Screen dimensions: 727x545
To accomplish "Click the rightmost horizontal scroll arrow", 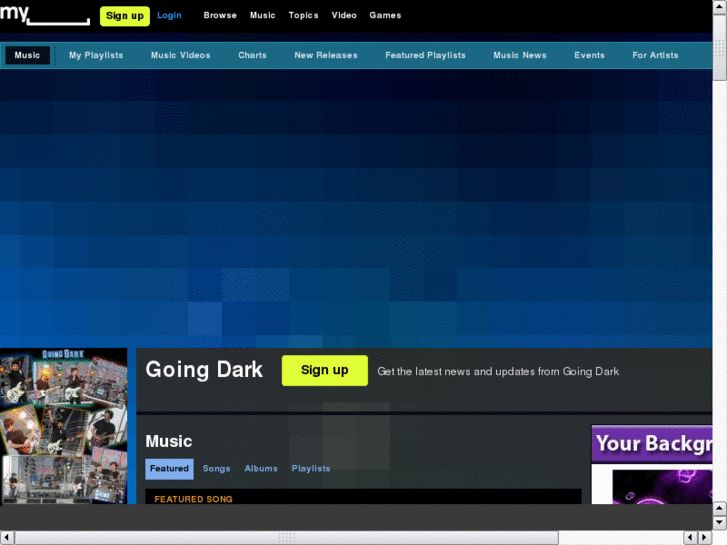I will click(705, 538).
